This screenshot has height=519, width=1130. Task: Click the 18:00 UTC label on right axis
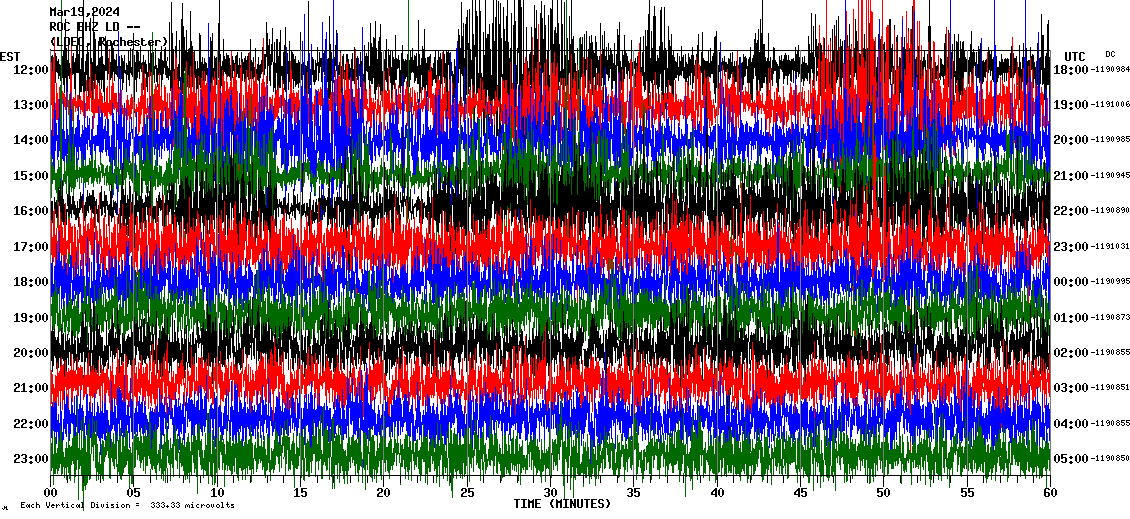[x=1070, y=69]
